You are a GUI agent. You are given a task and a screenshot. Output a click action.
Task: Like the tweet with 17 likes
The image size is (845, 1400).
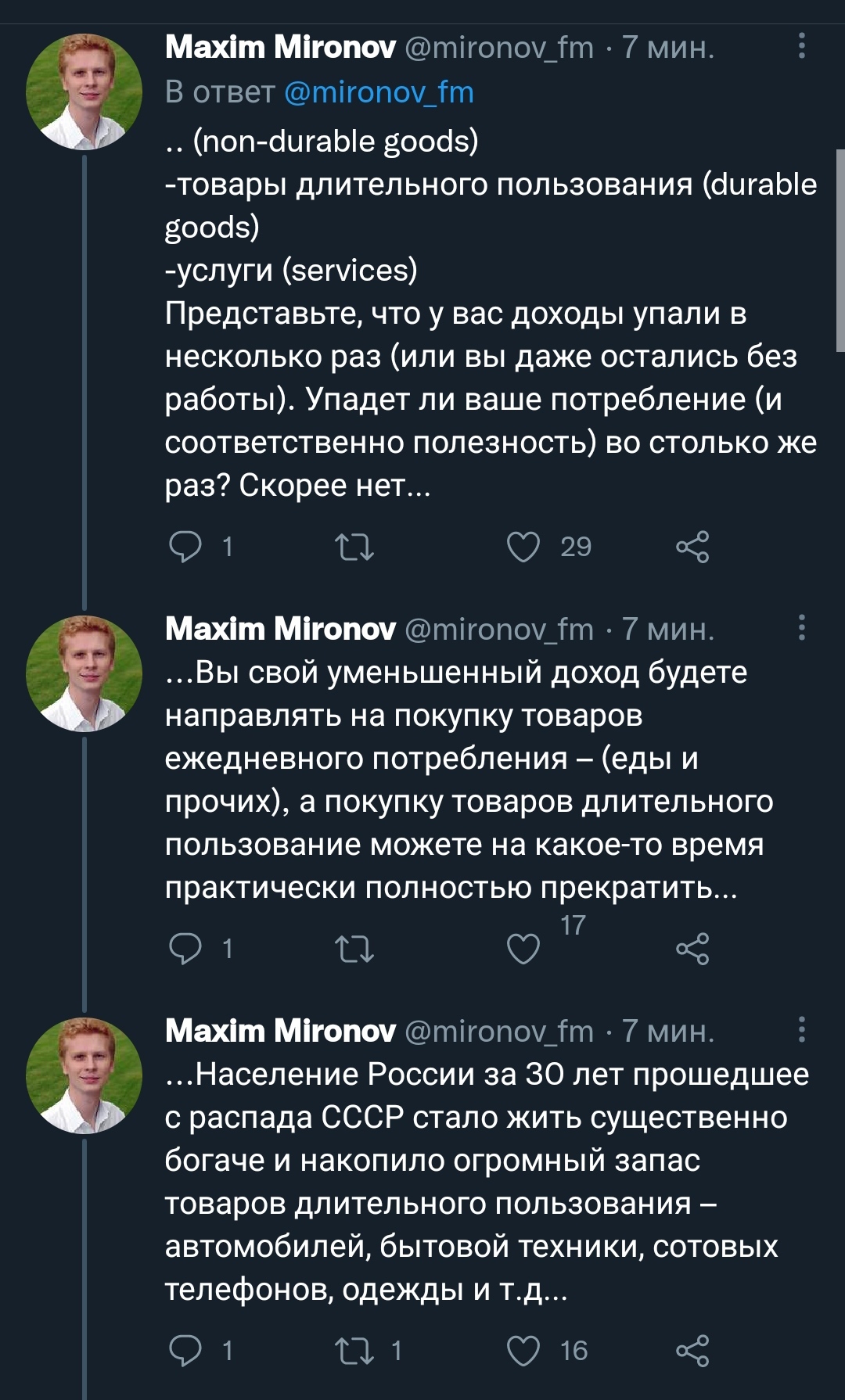[x=523, y=949]
